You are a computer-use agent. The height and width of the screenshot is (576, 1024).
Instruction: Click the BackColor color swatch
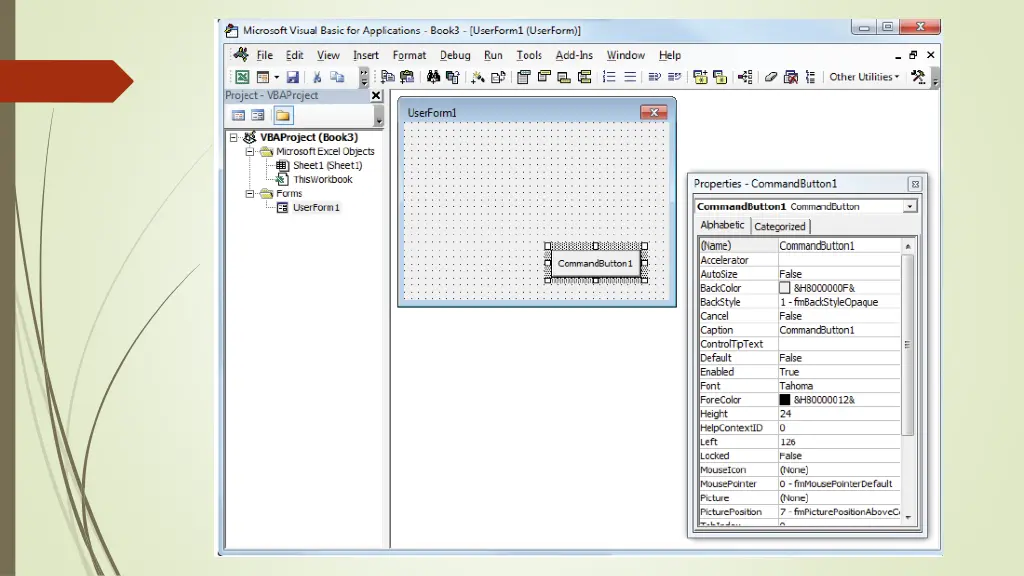click(x=784, y=288)
